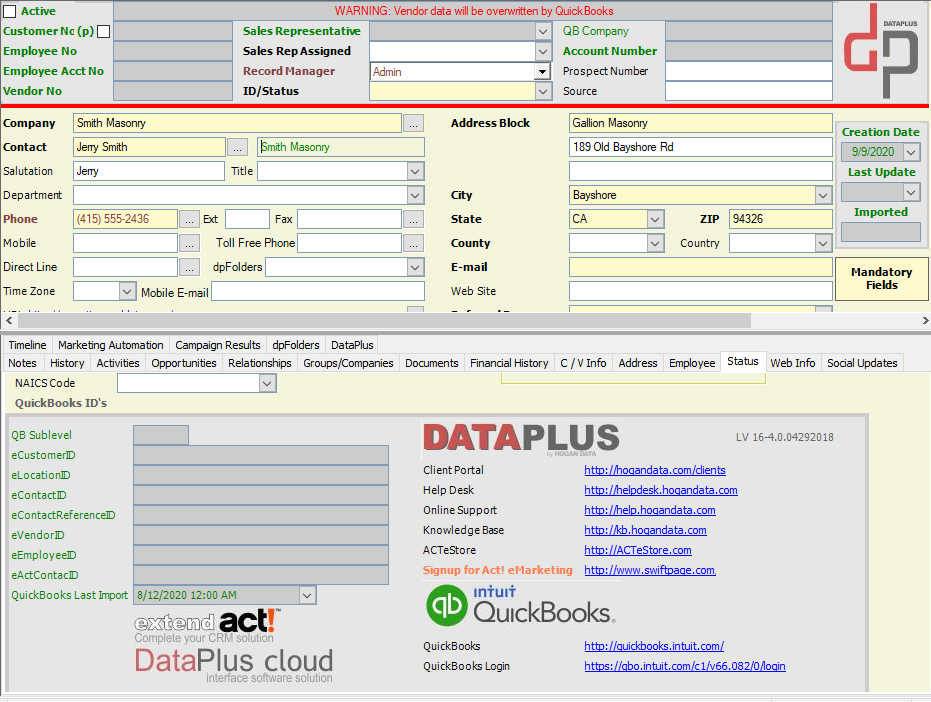Open the NAICS Code dropdown
This screenshot has width=931, height=702.
(x=267, y=384)
